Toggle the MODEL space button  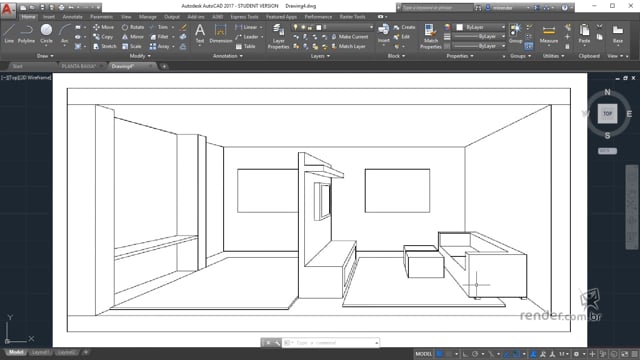point(423,354)
